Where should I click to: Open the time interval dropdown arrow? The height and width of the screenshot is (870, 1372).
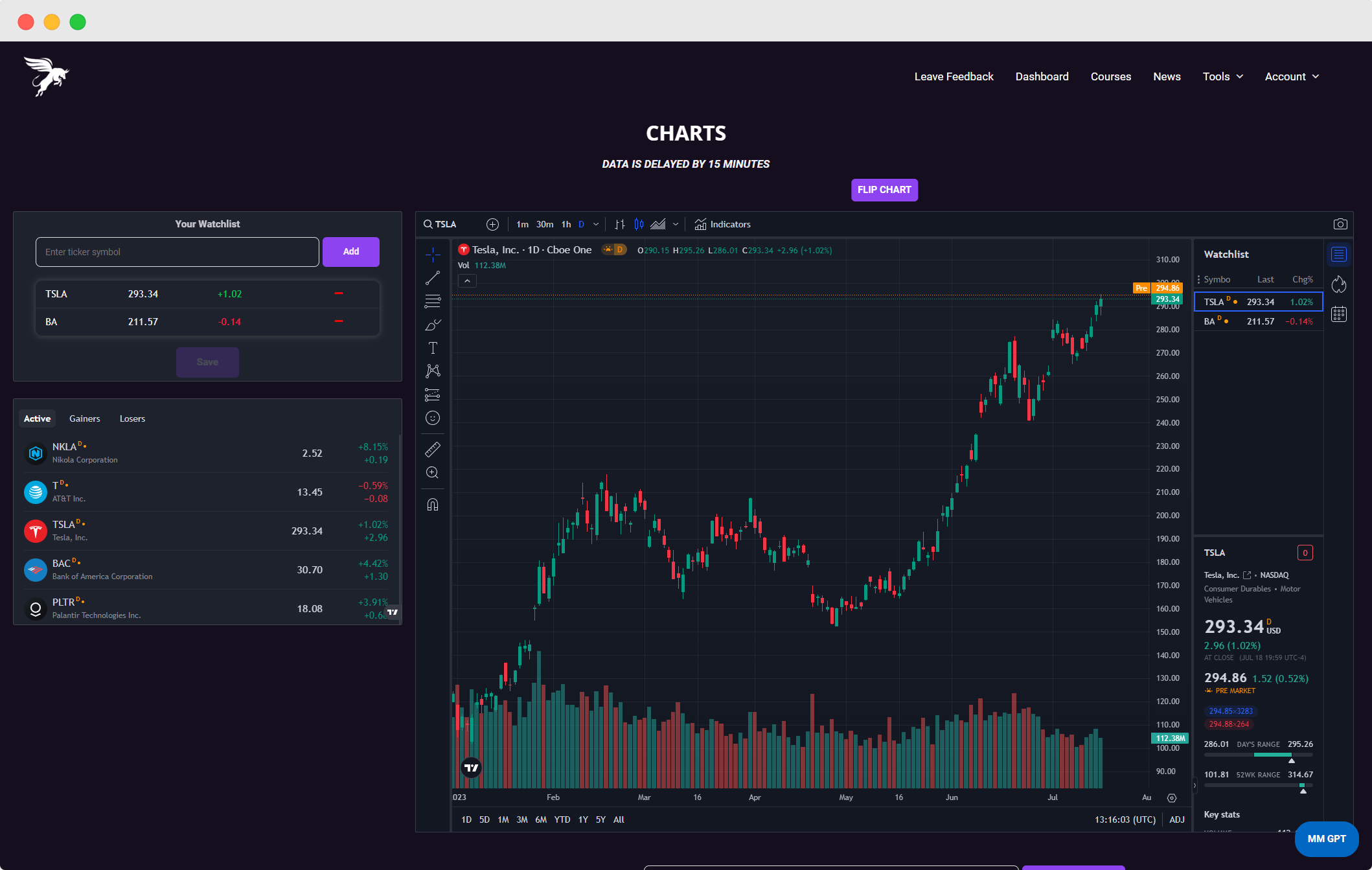pyautogui.click(x=596, y=224)
